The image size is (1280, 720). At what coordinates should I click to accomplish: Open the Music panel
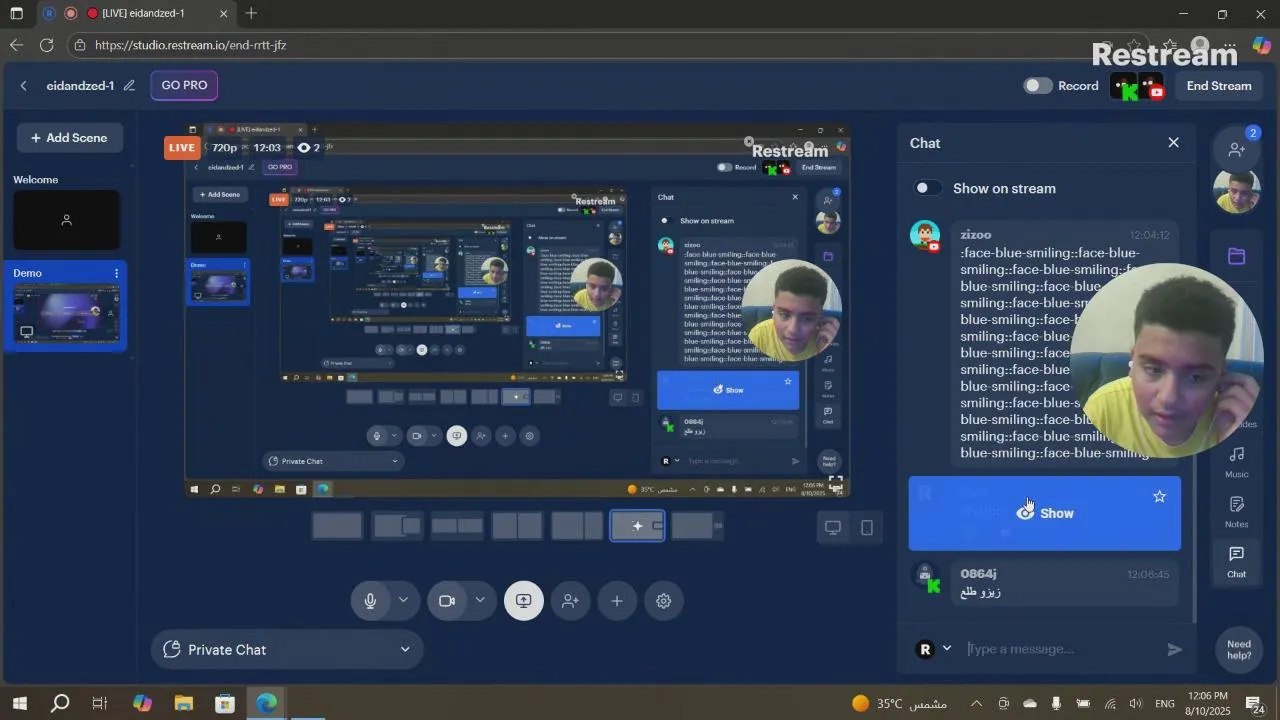pyautogui.click(x=1237, y=462)
